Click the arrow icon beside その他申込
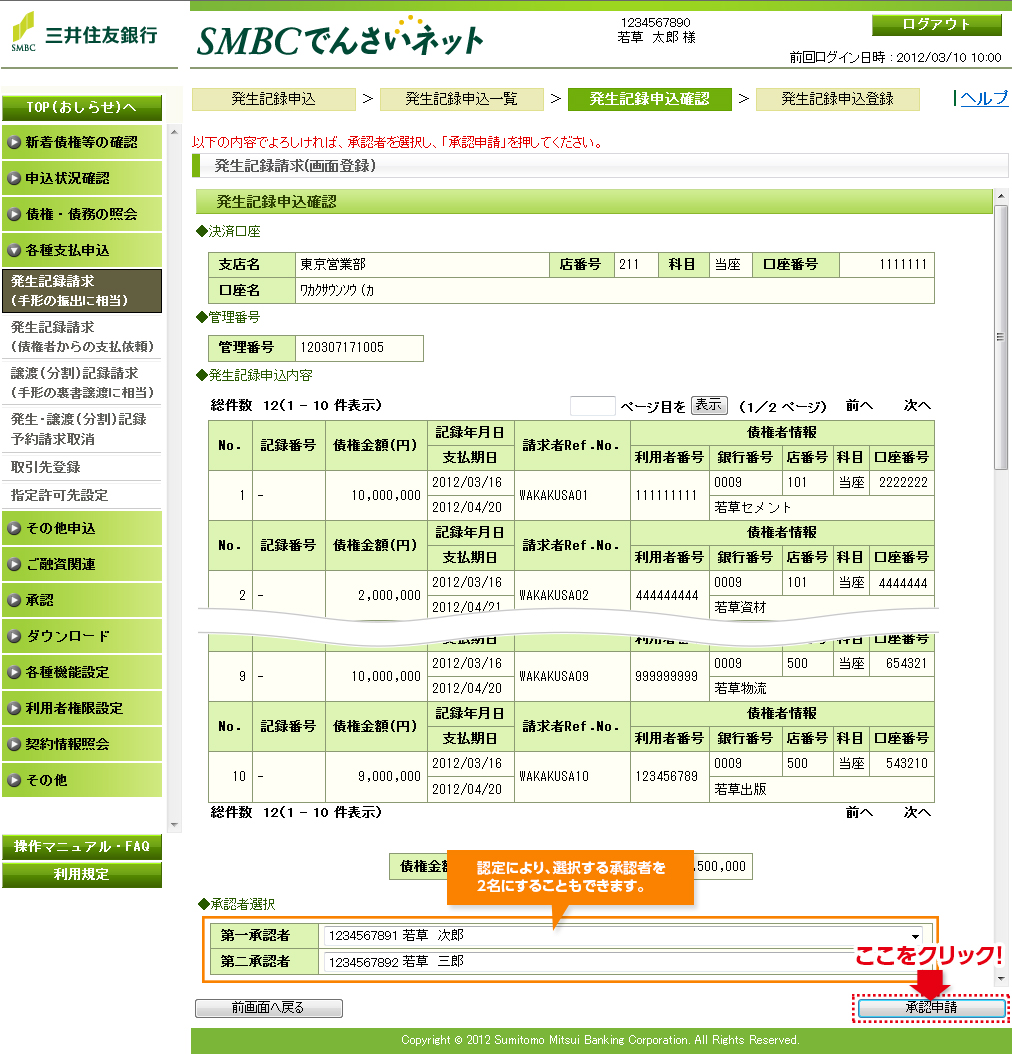Image resolution: width=1012 pixels, height=1054 pixels. (14, 528)
